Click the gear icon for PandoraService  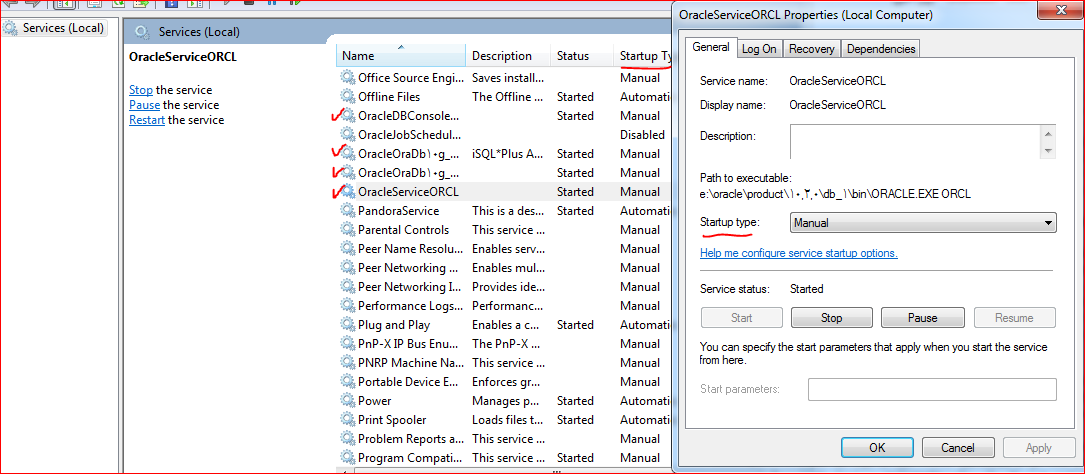pos(348,211)
